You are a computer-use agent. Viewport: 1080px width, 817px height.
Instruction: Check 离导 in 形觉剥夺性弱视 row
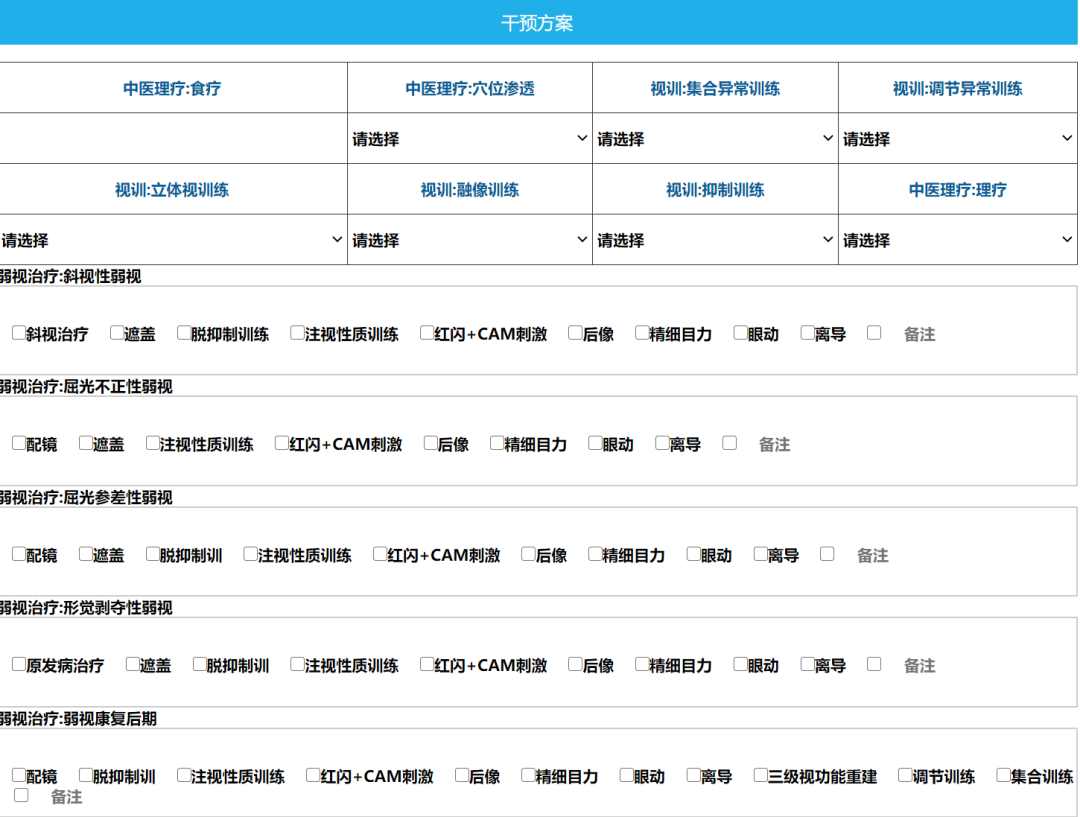[x=807, y=664]
